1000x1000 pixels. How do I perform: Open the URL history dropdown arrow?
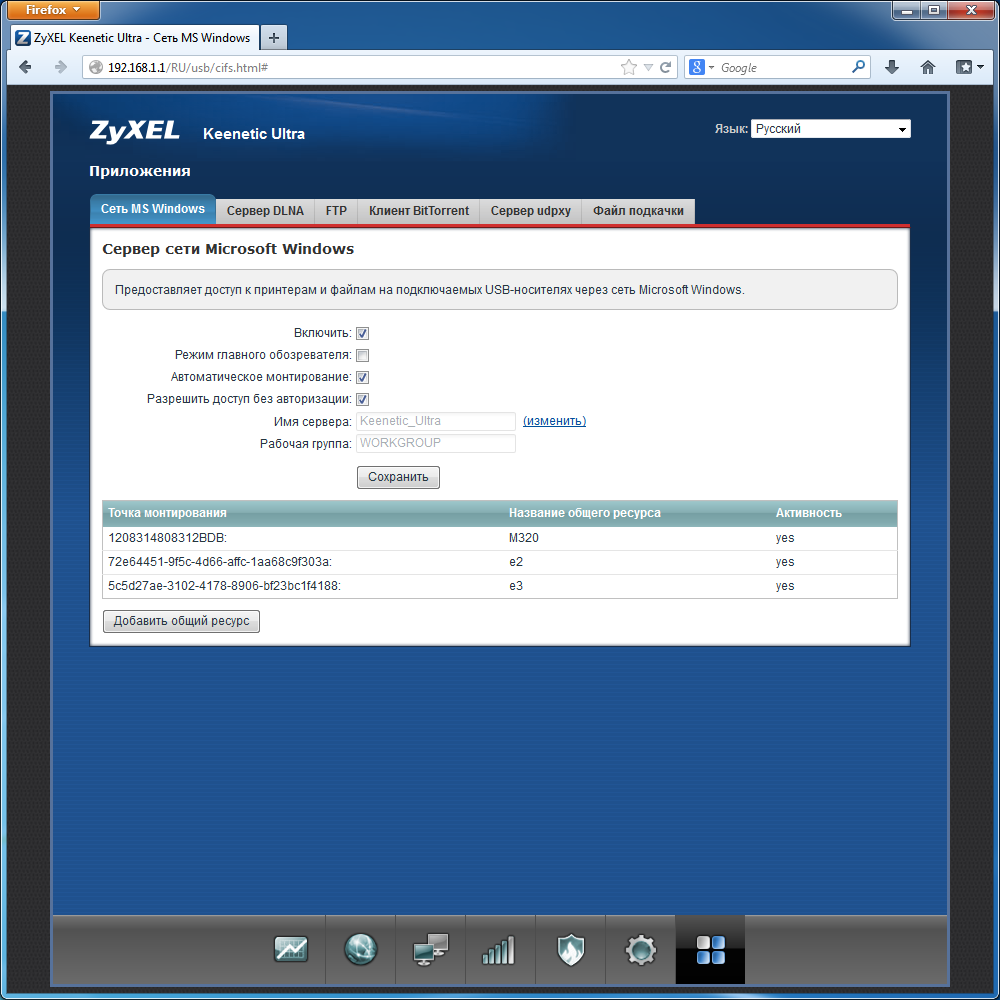click(x=648, y=67)
